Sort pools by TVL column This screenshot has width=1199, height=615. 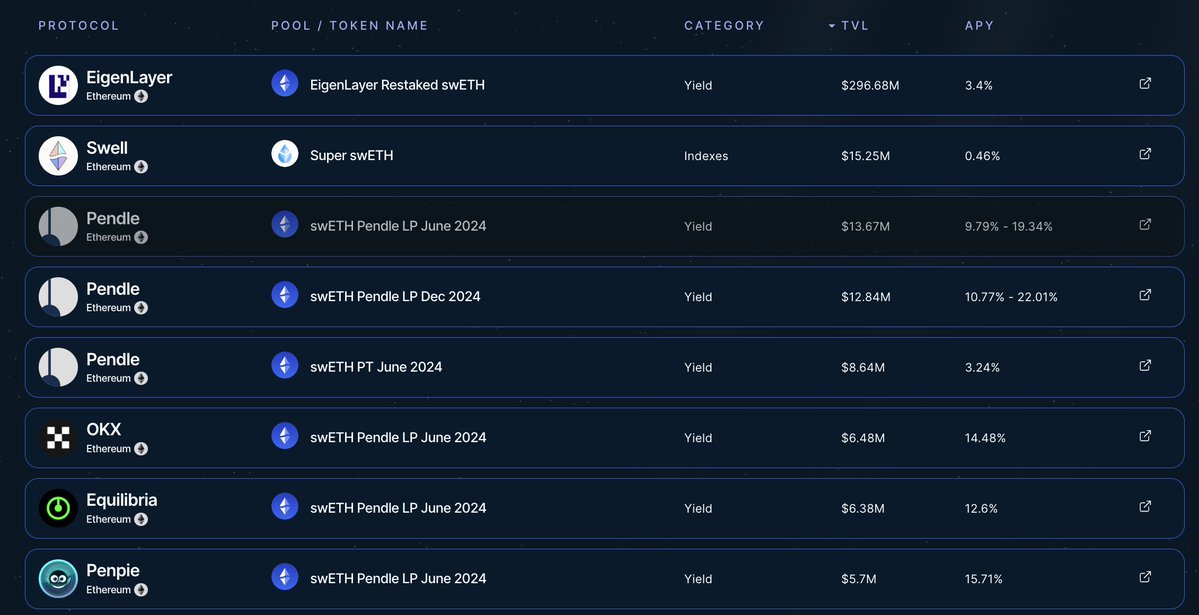(855, 25)
